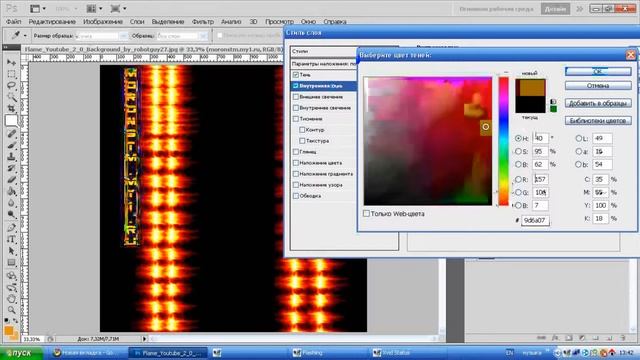Select the Clone Stamp tool
640x360 pixels.
click(x=11, y=157)
